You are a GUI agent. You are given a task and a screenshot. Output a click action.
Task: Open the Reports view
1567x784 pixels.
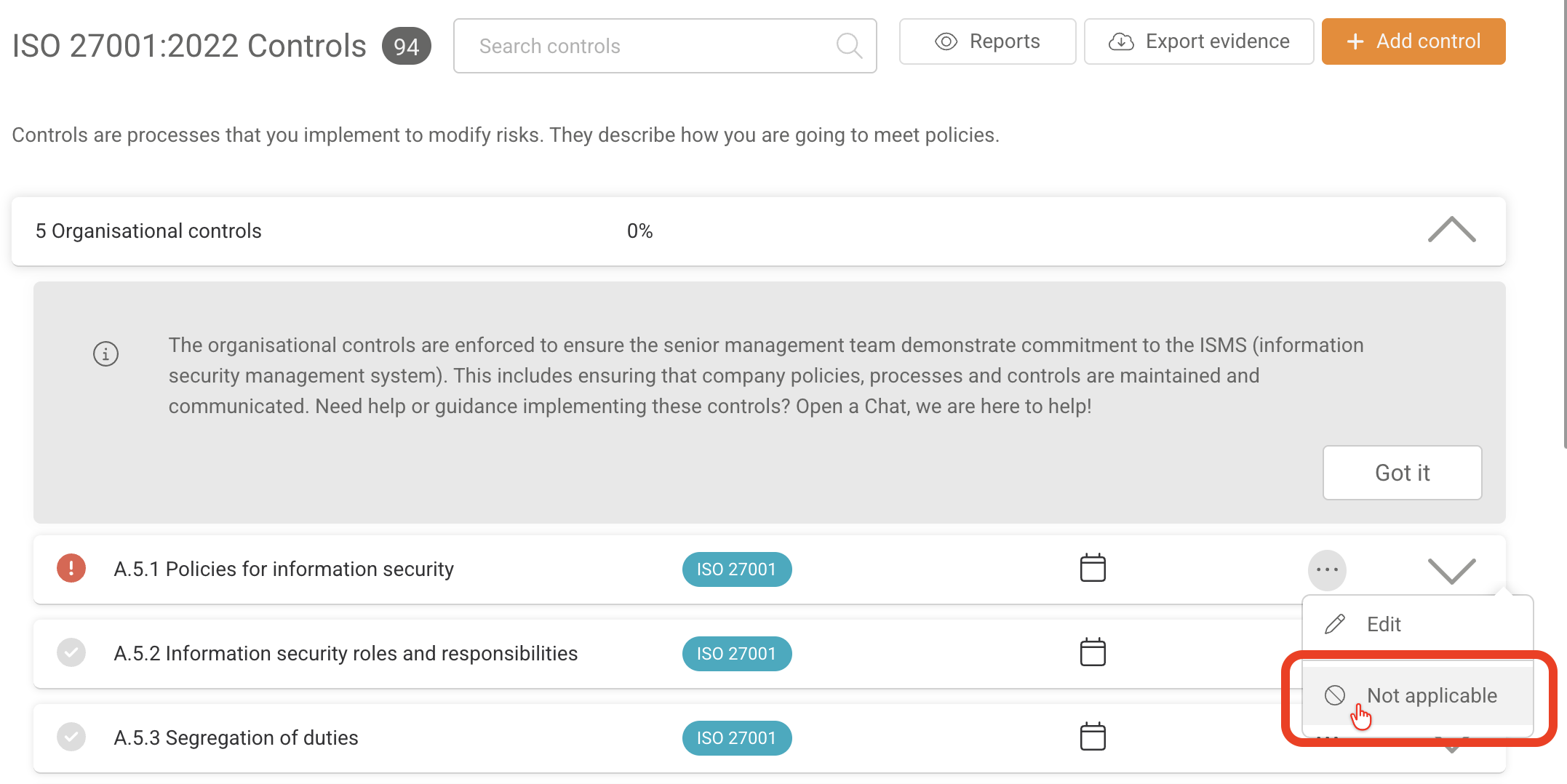click(987, 41)
